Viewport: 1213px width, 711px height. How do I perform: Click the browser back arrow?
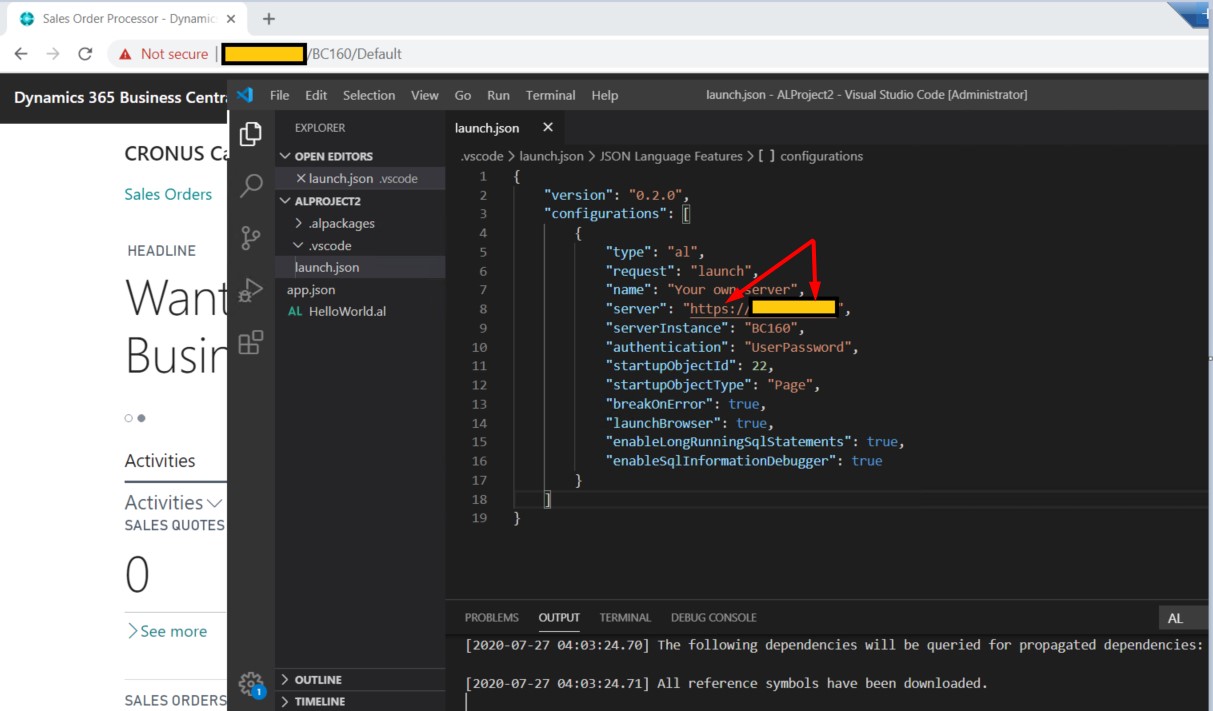22,53
